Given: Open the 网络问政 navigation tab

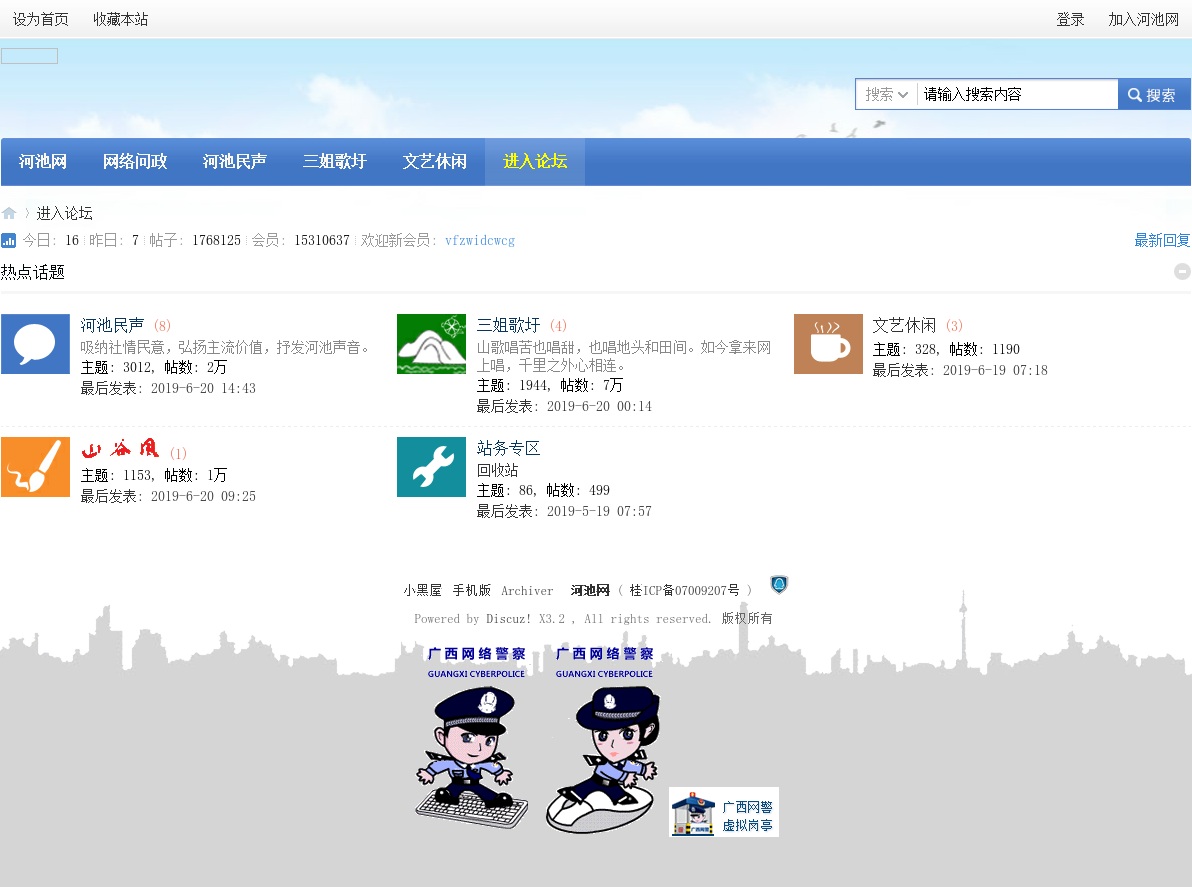Looking at the screenshot, I should click(x=135, y=161).
